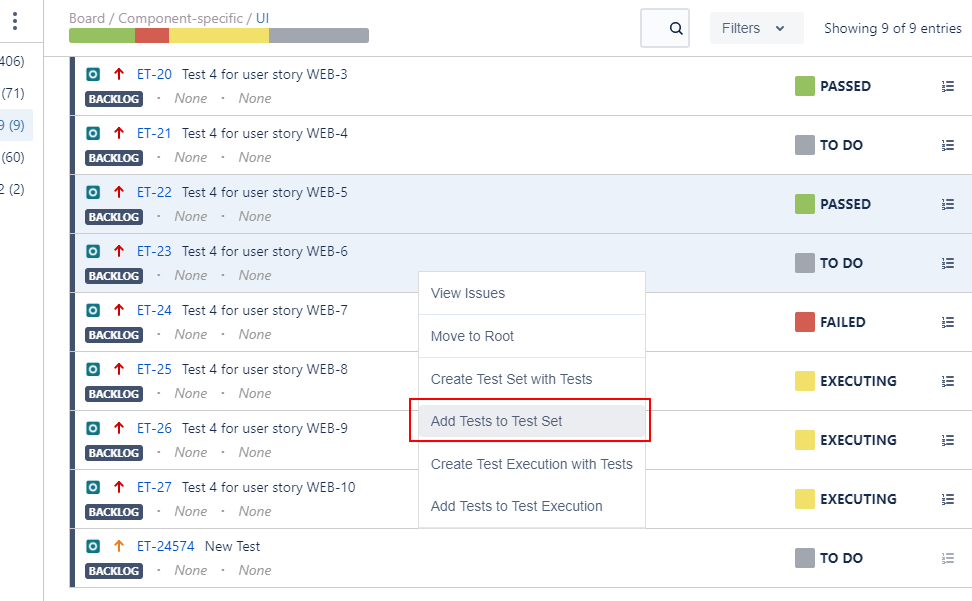
Task: Open issue link ET-24
Action: pyautogui.click(x=154, y=310)
